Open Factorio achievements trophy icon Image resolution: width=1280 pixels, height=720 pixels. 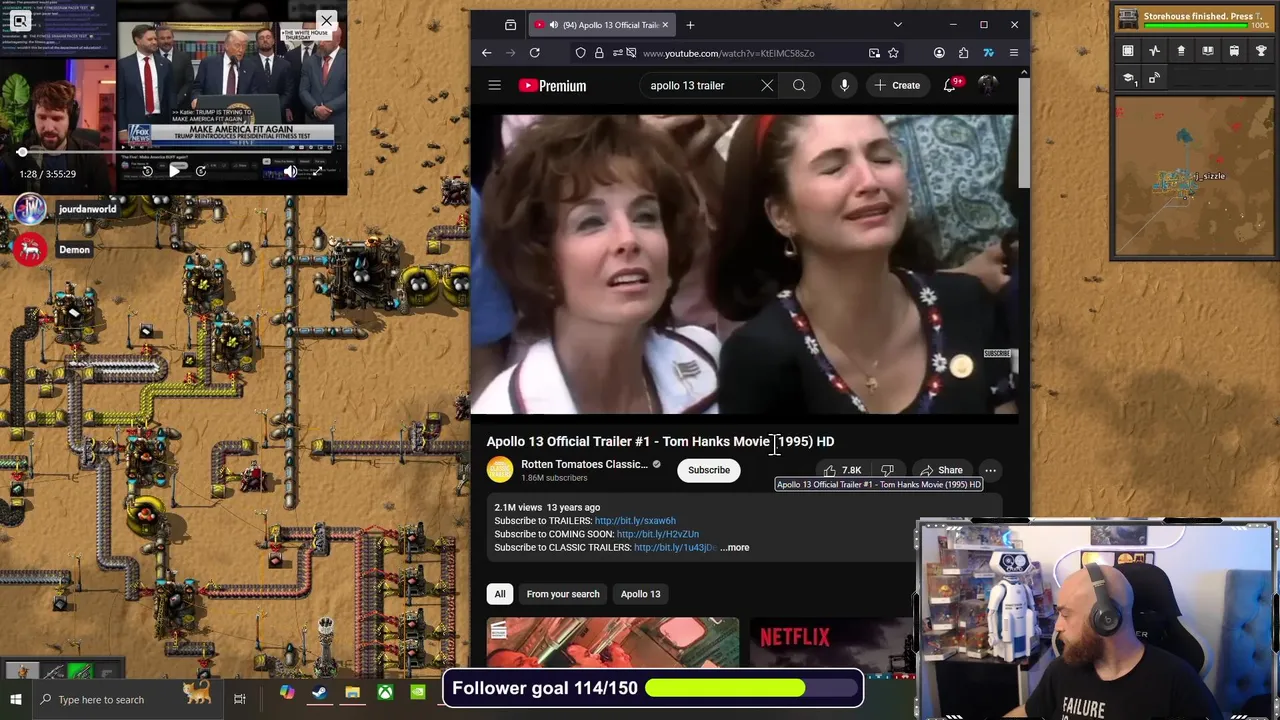1260,51
